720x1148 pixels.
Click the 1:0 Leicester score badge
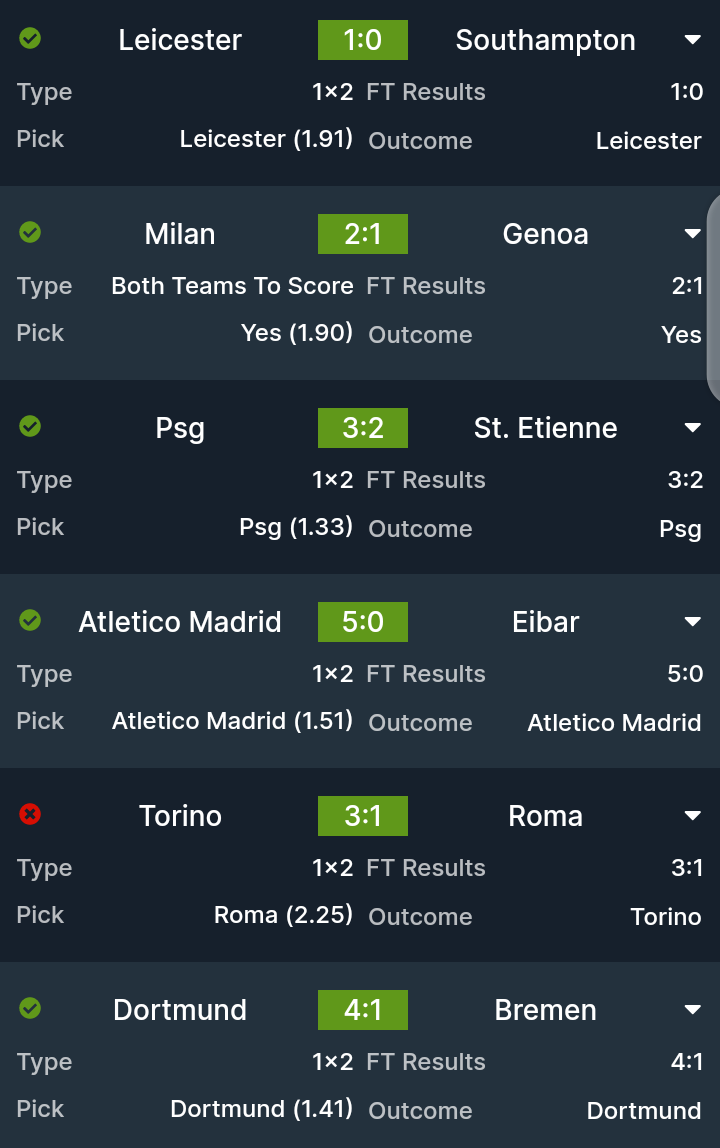click(x=363, y=40)
